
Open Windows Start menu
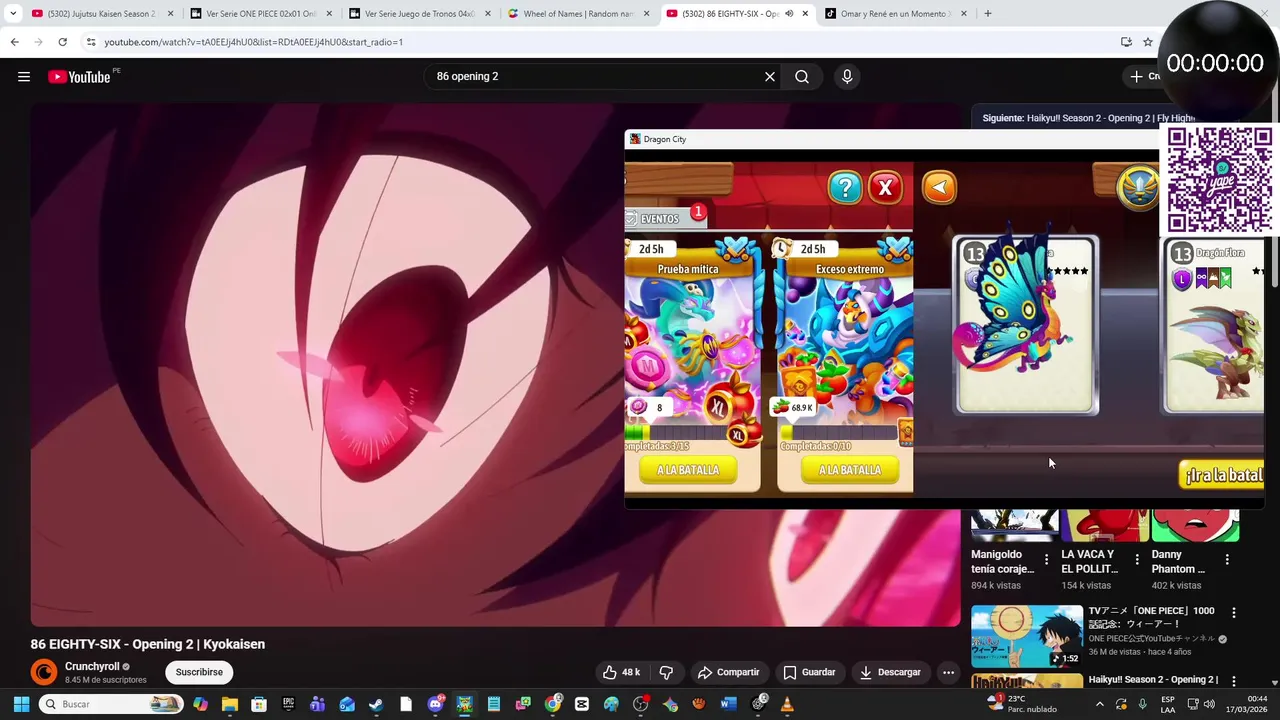click(21, 704)
